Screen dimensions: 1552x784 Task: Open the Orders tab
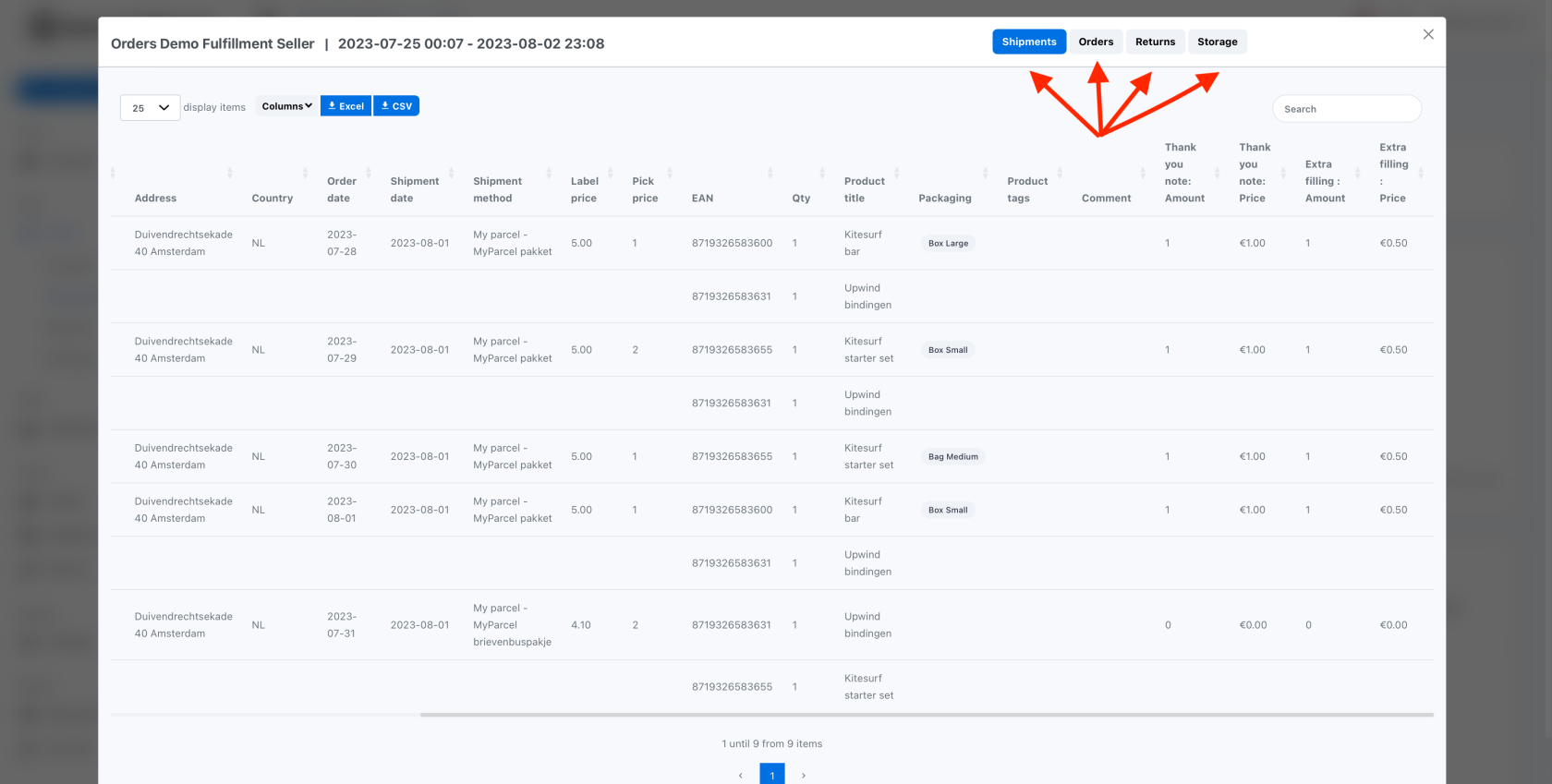click(x=1096, y=42)
